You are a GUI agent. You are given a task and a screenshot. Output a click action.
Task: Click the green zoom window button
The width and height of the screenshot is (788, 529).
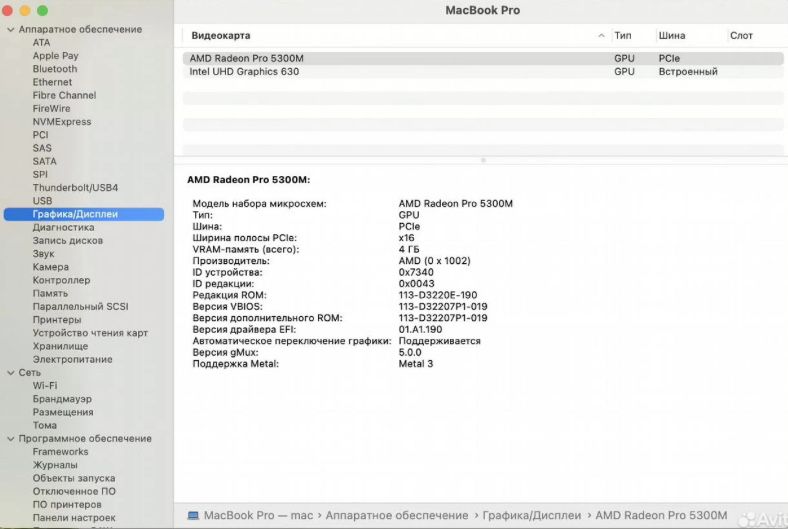click(x=43, y=10)
